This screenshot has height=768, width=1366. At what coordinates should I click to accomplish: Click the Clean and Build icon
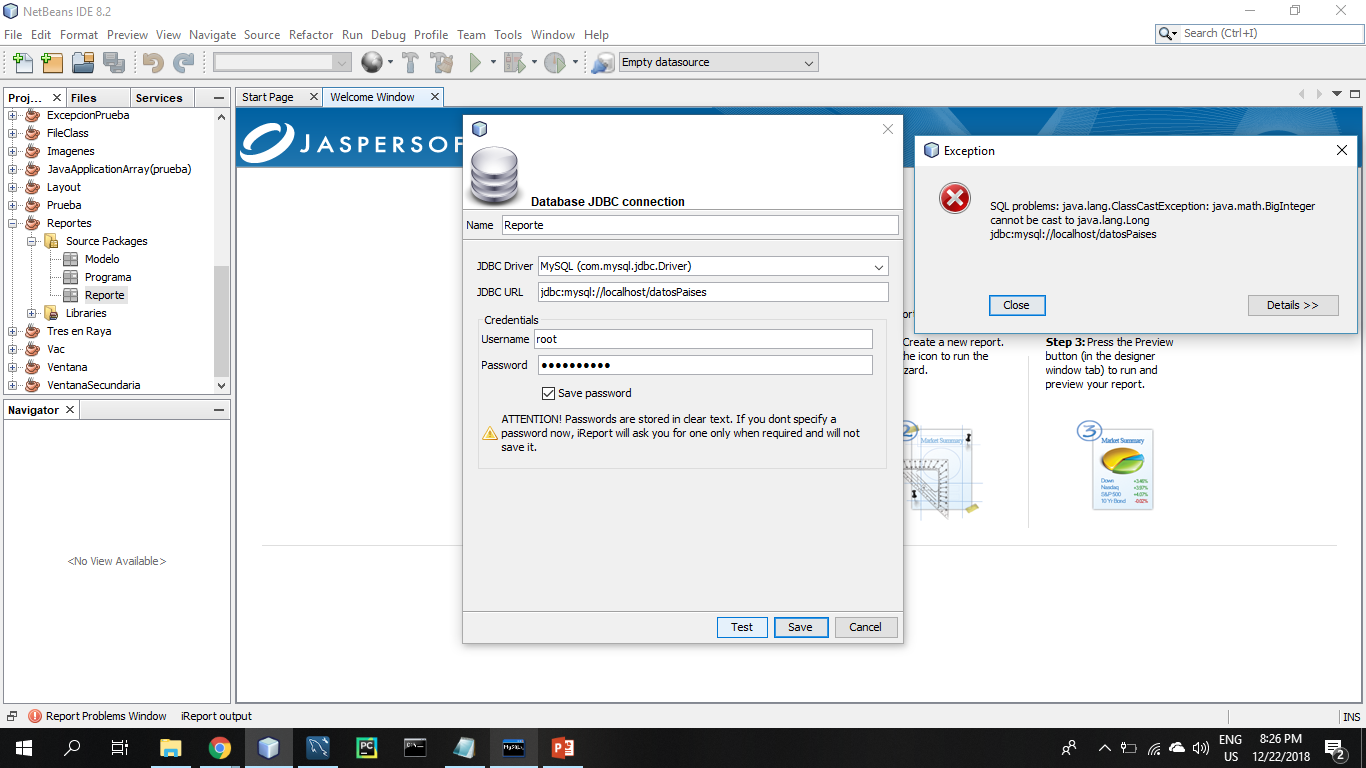[442, 63]
